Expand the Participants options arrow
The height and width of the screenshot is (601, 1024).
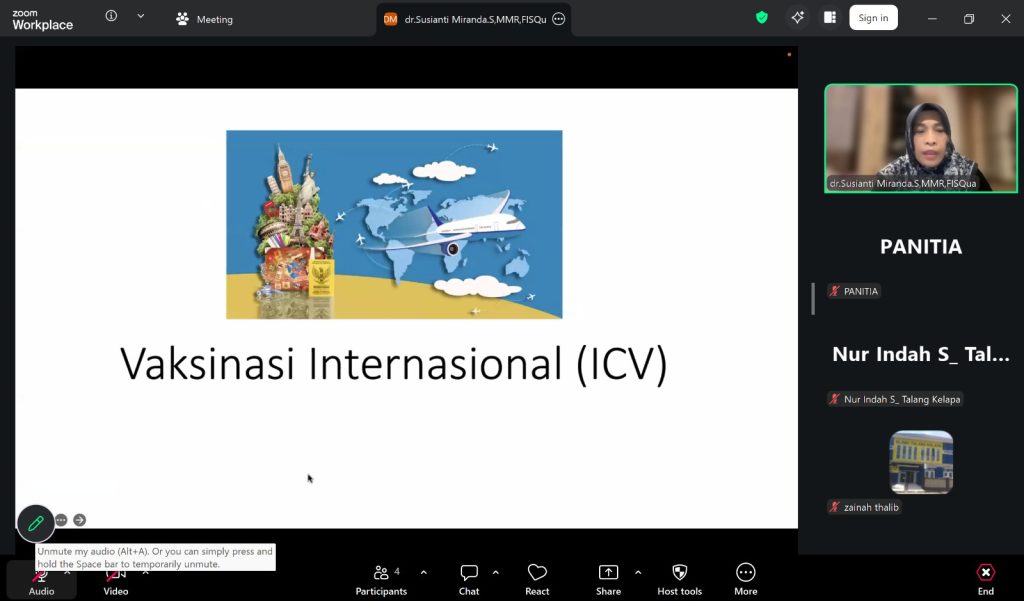click(424, 572)
